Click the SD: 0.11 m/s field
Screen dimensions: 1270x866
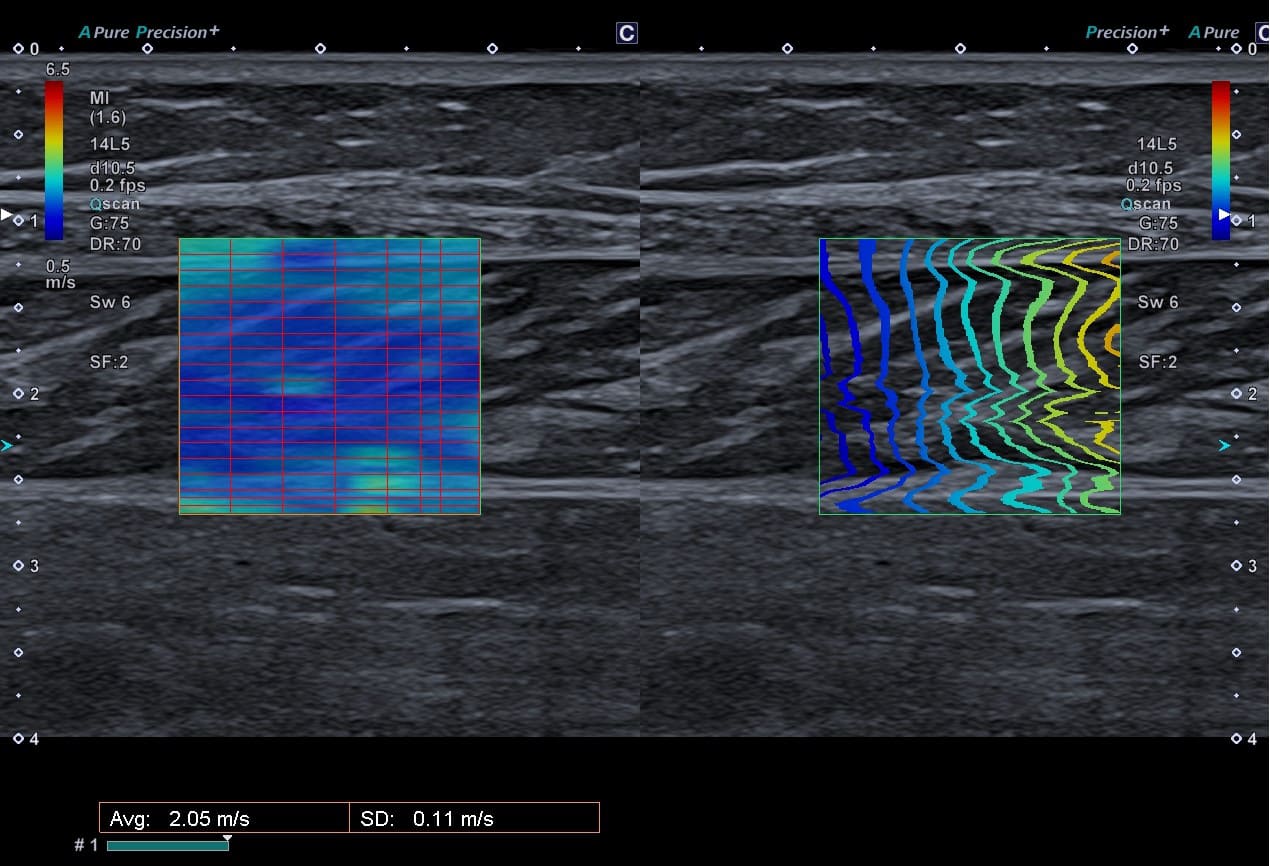pyautogui.click(x=475, y=818)
